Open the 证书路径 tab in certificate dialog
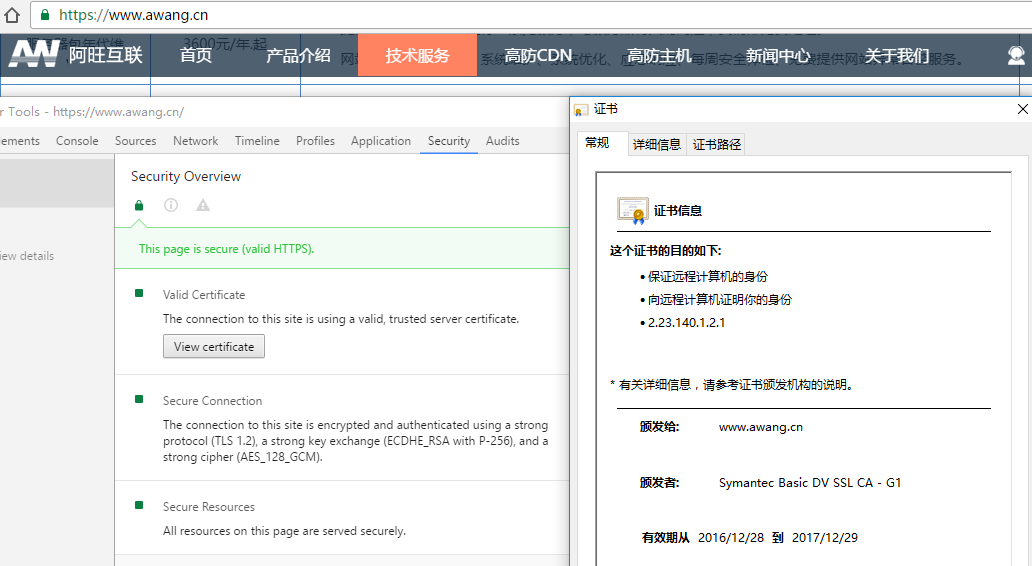1032x566 pixels. point(717,144)
